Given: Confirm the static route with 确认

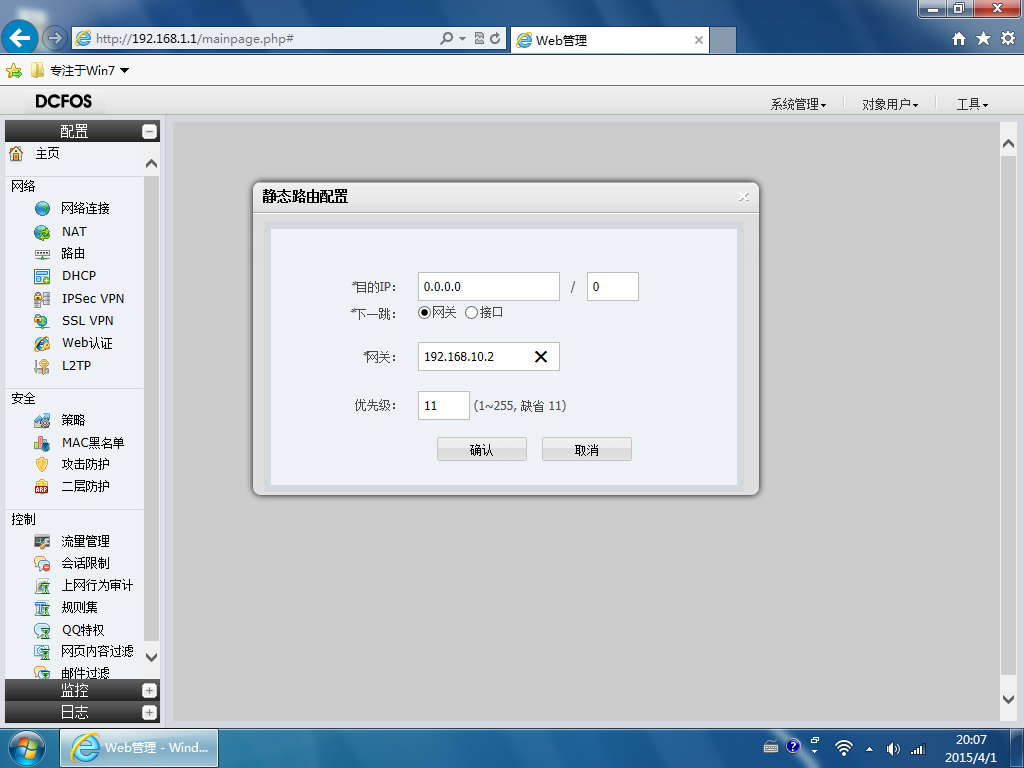Looking at the screenshot, I should (x=482, y=449).
